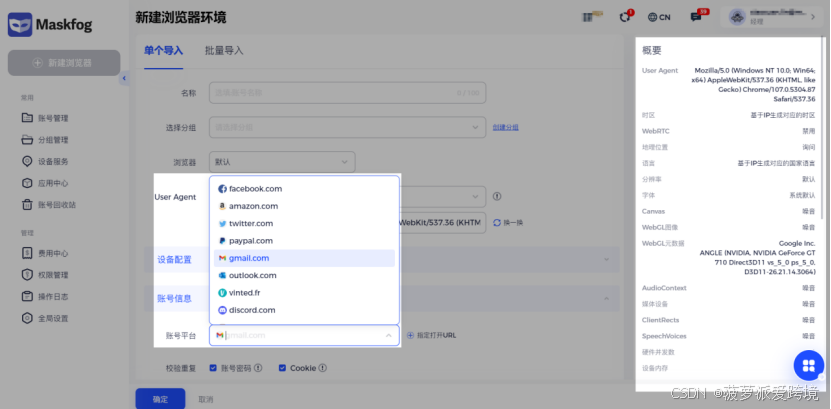
Task: Click the help icon next to Cookie
Action: coord(322,368)
